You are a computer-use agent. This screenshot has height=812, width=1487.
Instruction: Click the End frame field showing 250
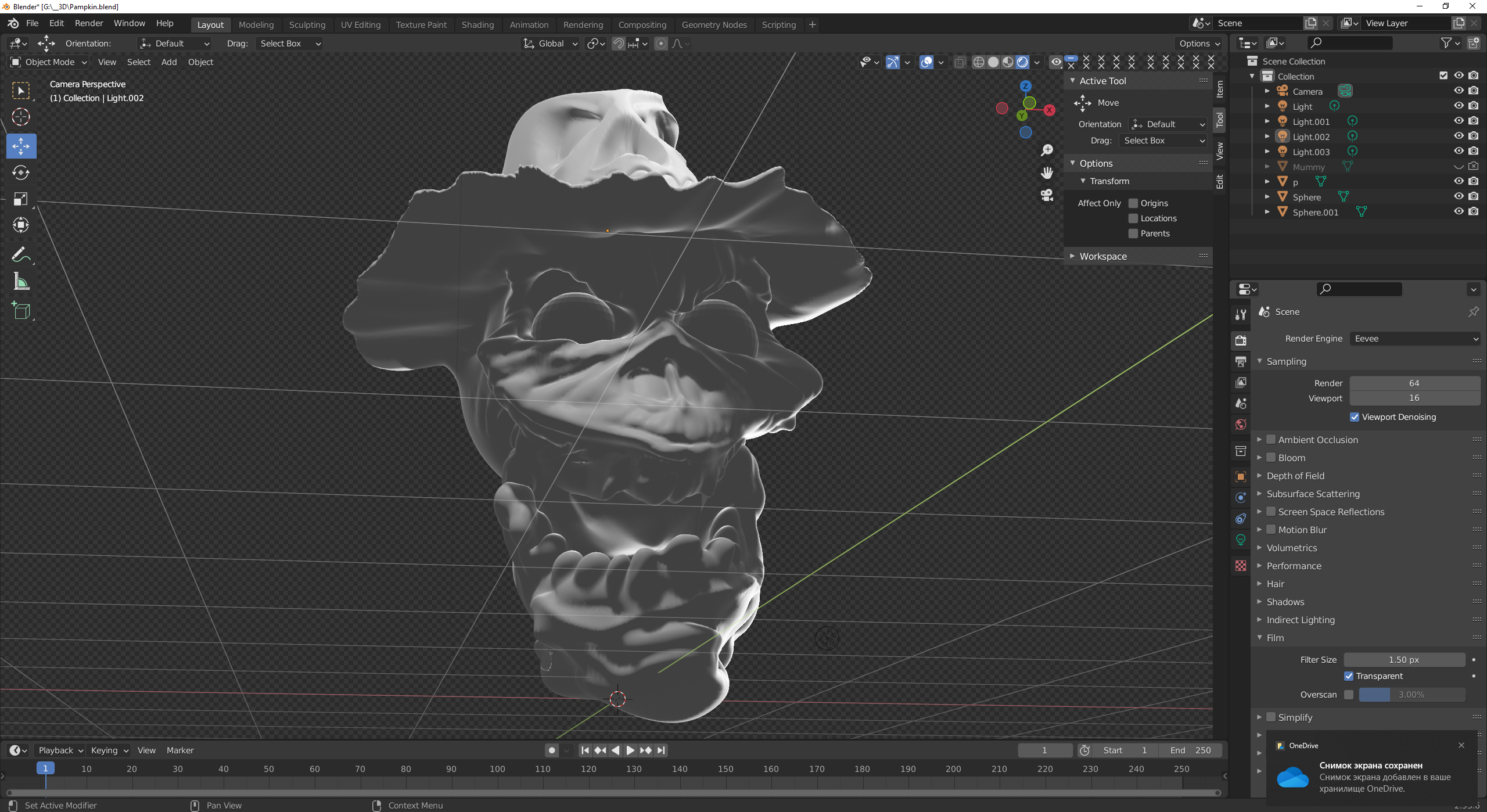pyautogui.click(x=1190, y=750)
